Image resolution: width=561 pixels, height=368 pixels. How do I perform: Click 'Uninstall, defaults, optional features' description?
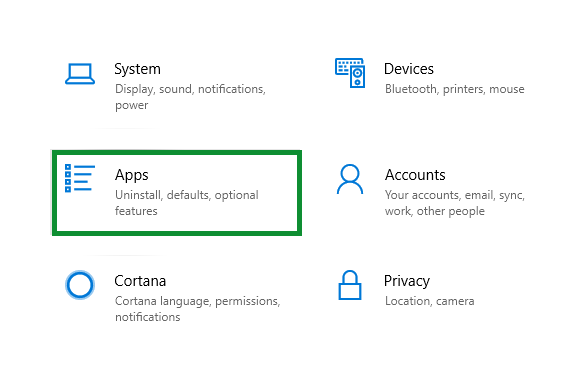187,203
